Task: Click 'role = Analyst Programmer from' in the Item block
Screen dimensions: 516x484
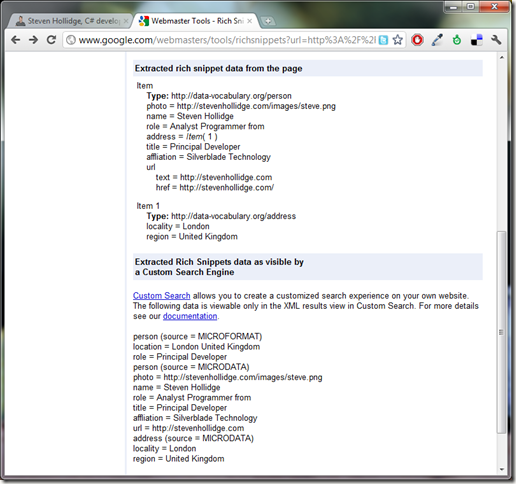Action: (205, 126)
